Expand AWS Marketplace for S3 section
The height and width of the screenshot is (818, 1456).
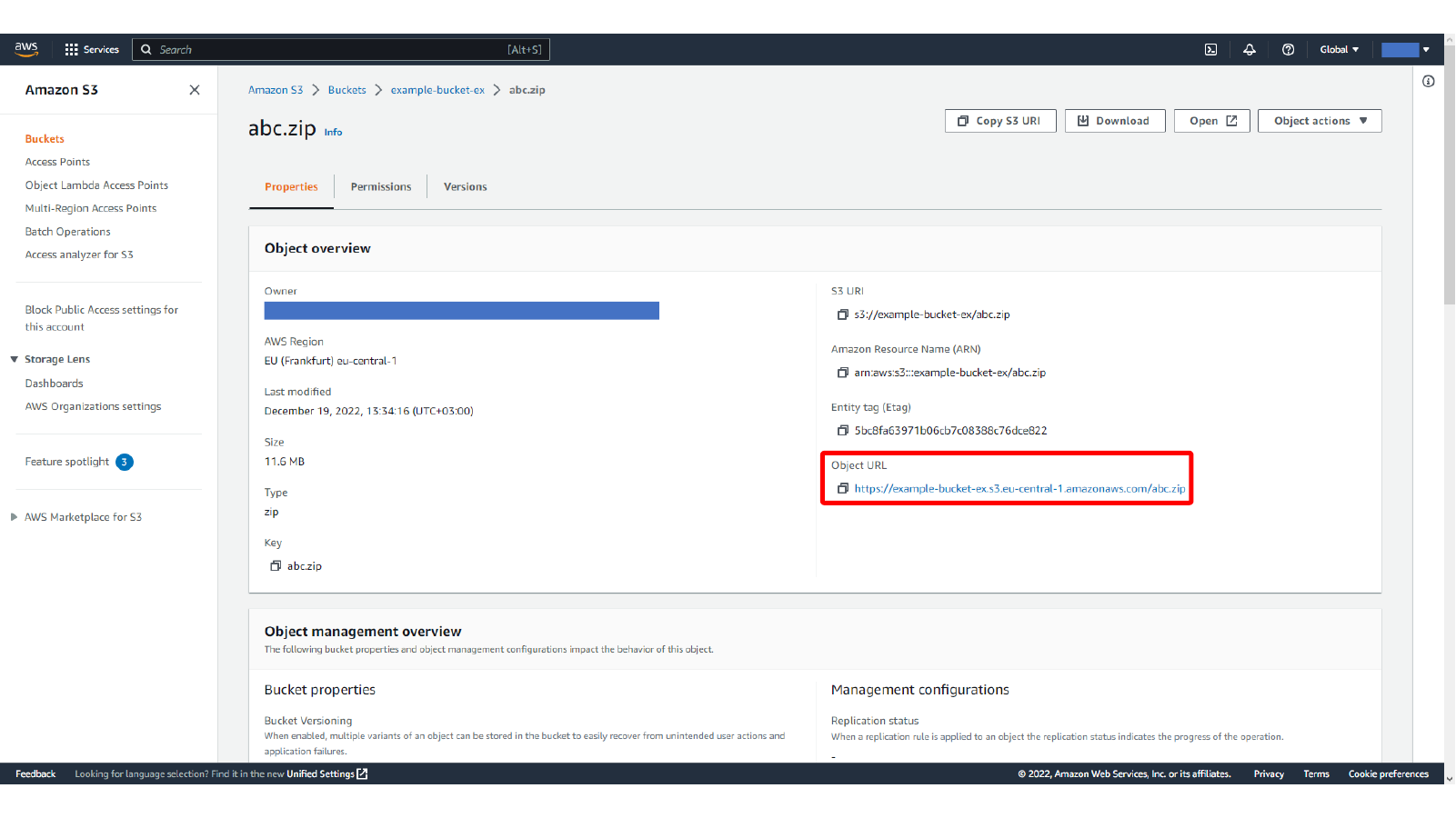[15, 517]
